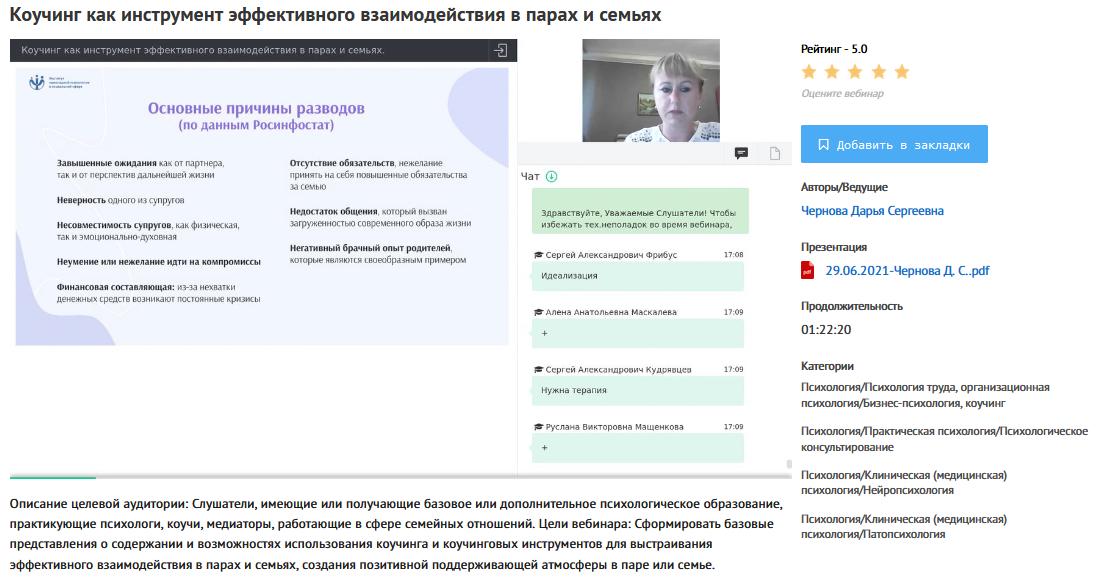Download the presentation 29.06.2021-Чернова Д. С..pdf
The width and height of the screenshot is (1105, 578).
(x=907, y=271)
